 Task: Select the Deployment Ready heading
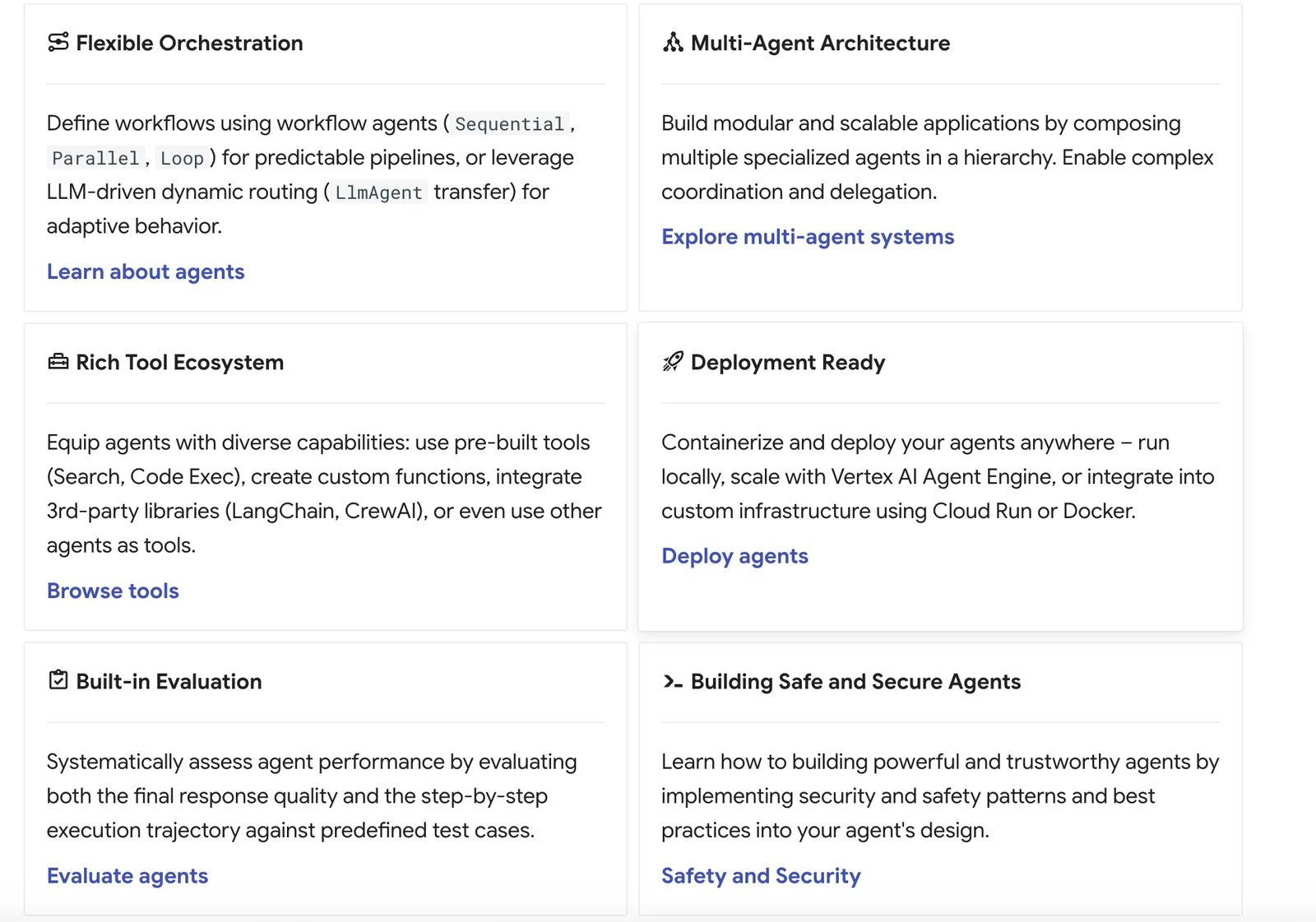[x=787, y=362]
